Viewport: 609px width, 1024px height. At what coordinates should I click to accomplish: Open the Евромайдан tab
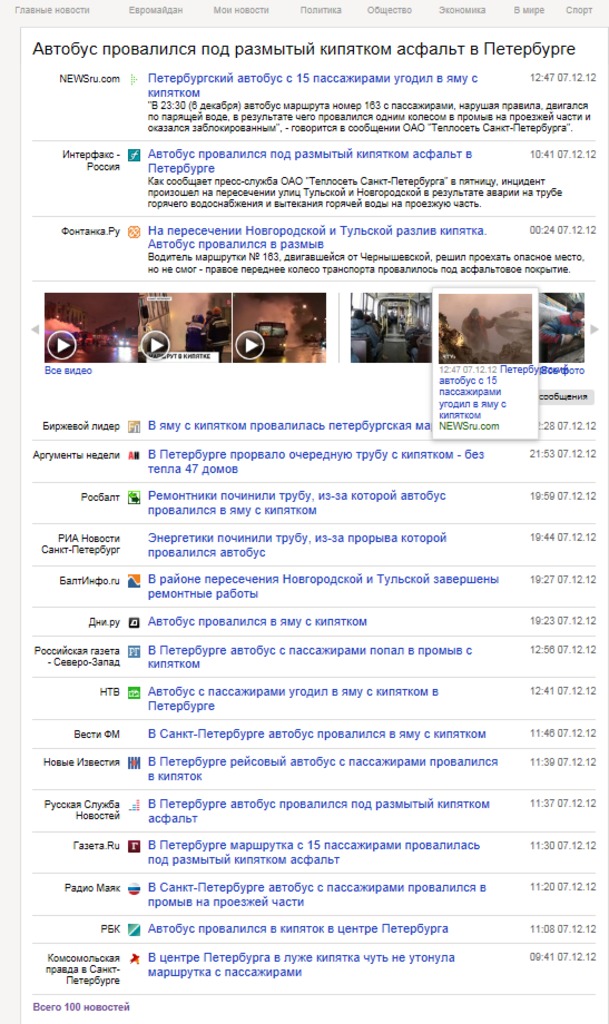pos(155,10)
